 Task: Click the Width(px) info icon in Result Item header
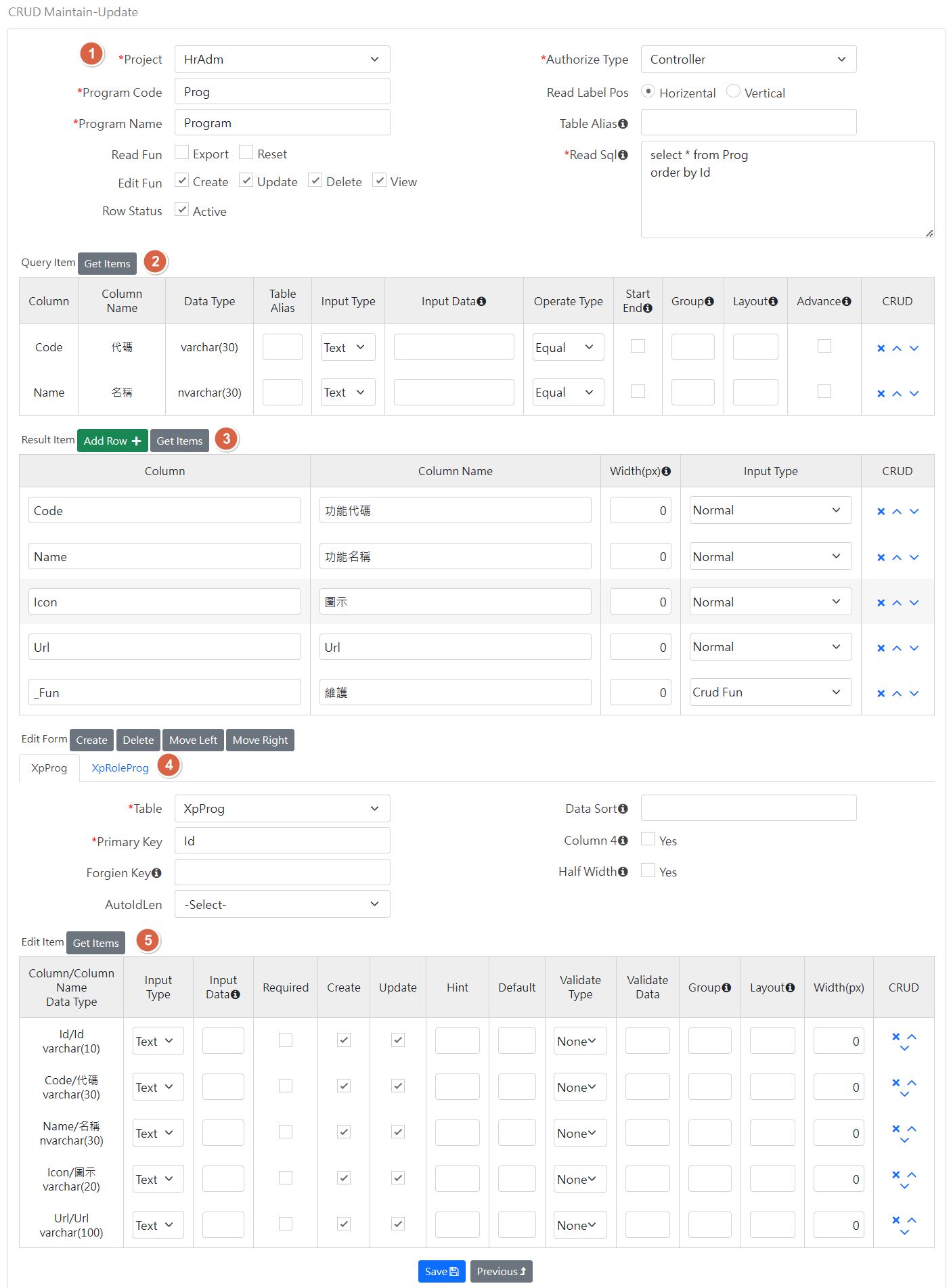pyautogui.click(x=666, y=471)
